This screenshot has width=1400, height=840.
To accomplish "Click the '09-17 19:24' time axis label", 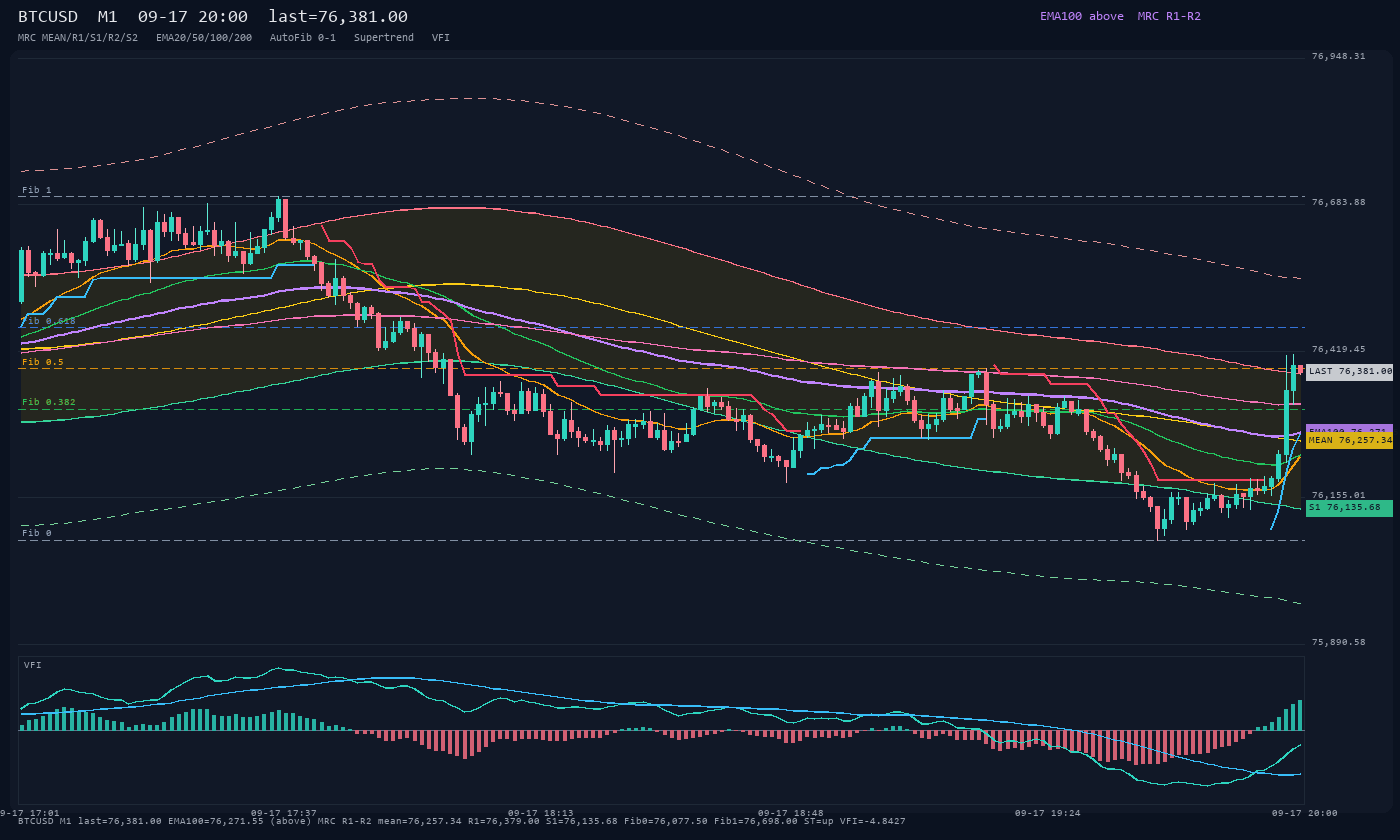I will pyautogui.click(x=1048, y=813).
